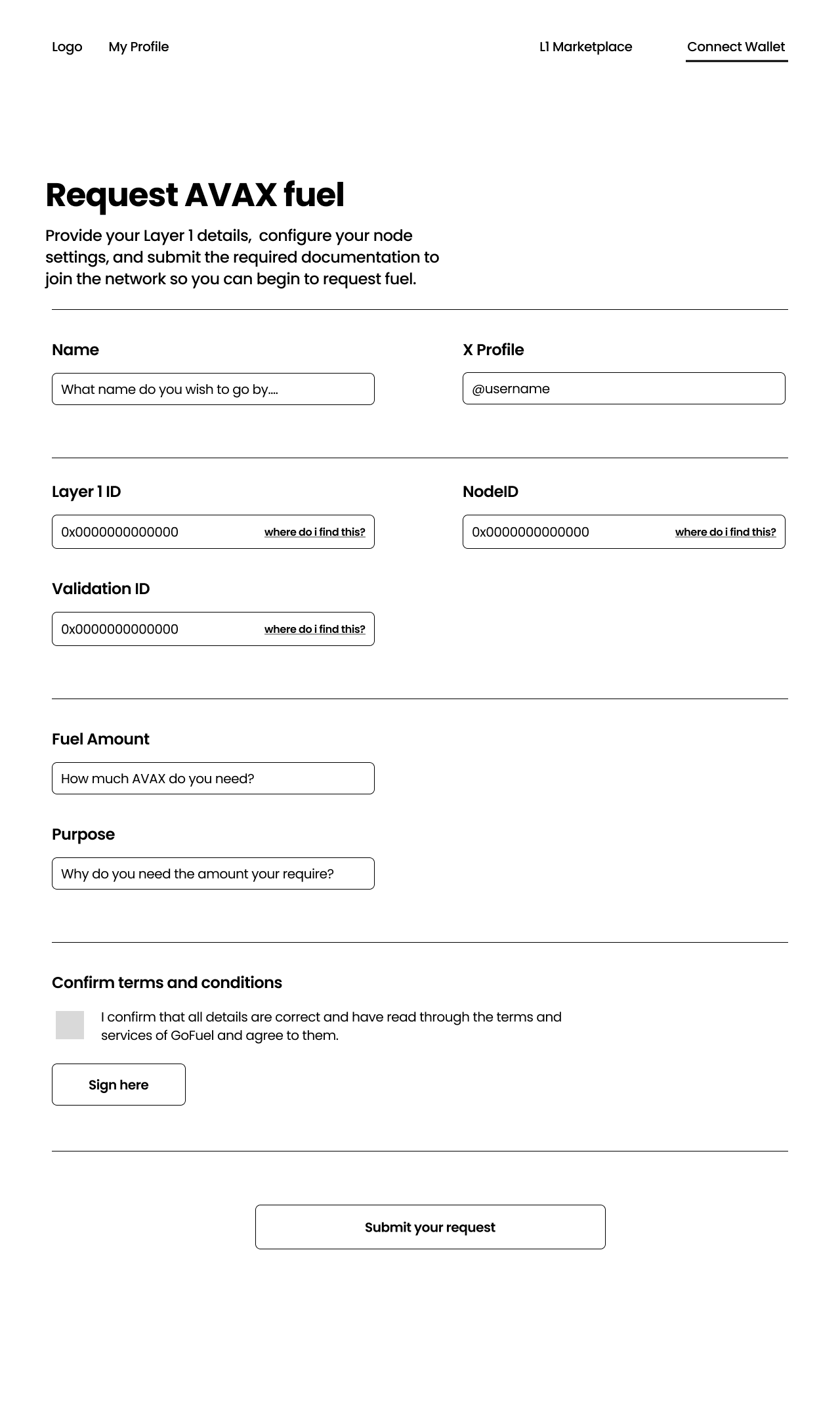The height and width of the screenshot is (1420, 840).
Task: Select the X Profile username field
Action: [623, 389]
